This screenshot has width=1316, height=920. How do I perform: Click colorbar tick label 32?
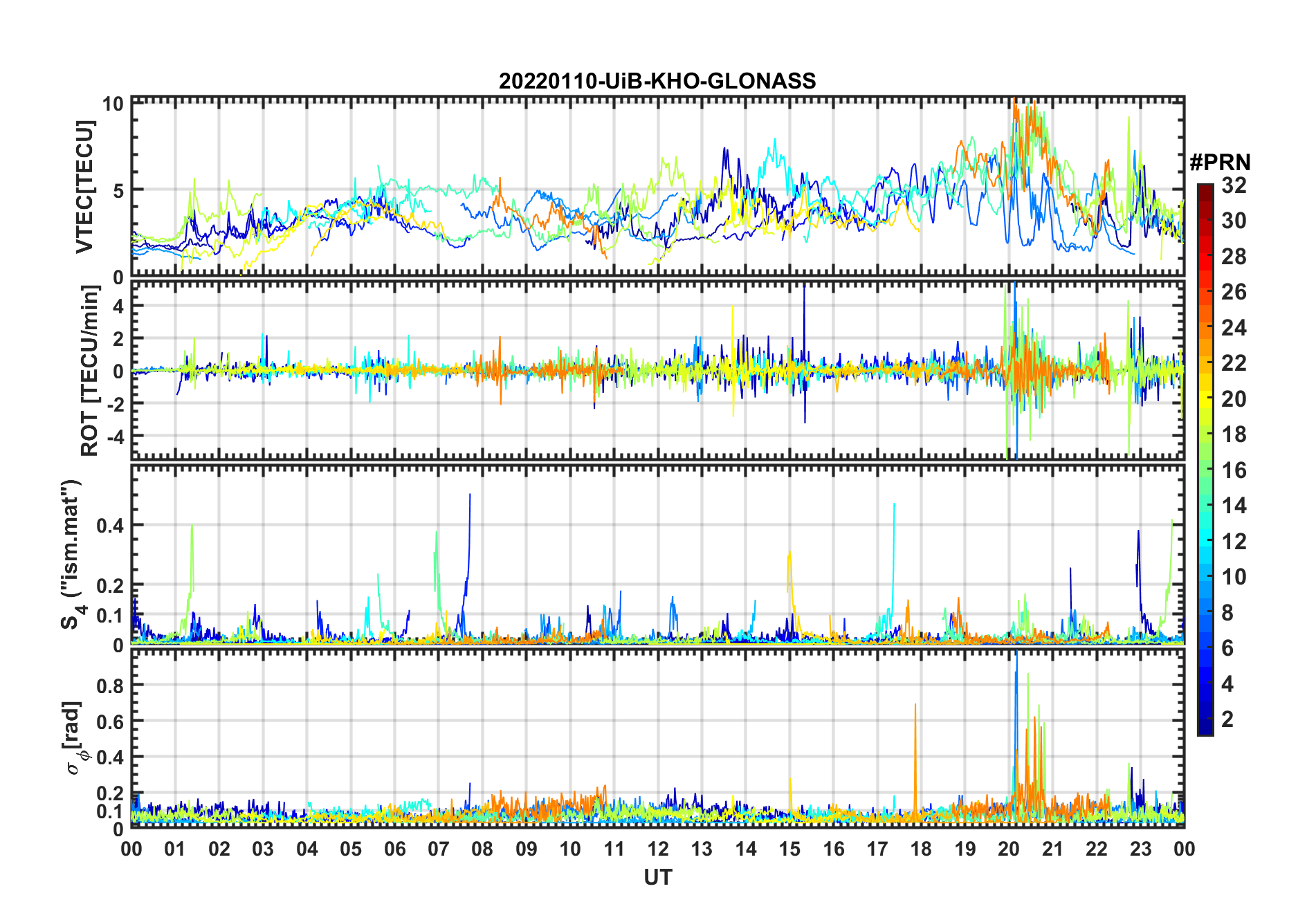(x=1234, y=185)
